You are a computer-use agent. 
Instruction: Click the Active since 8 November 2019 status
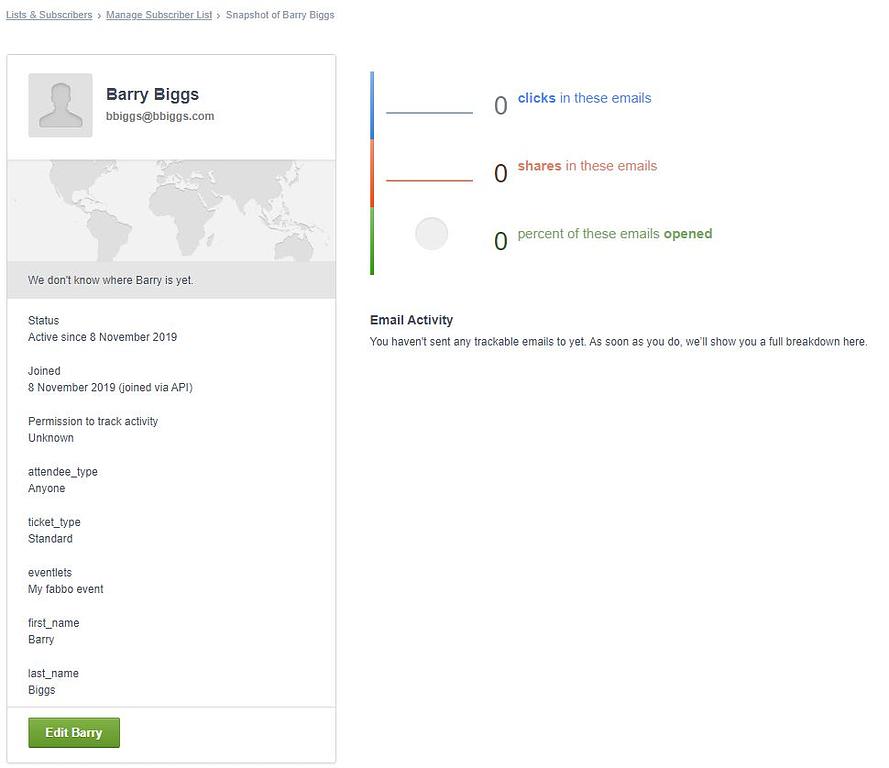click(x=103, y=337)
